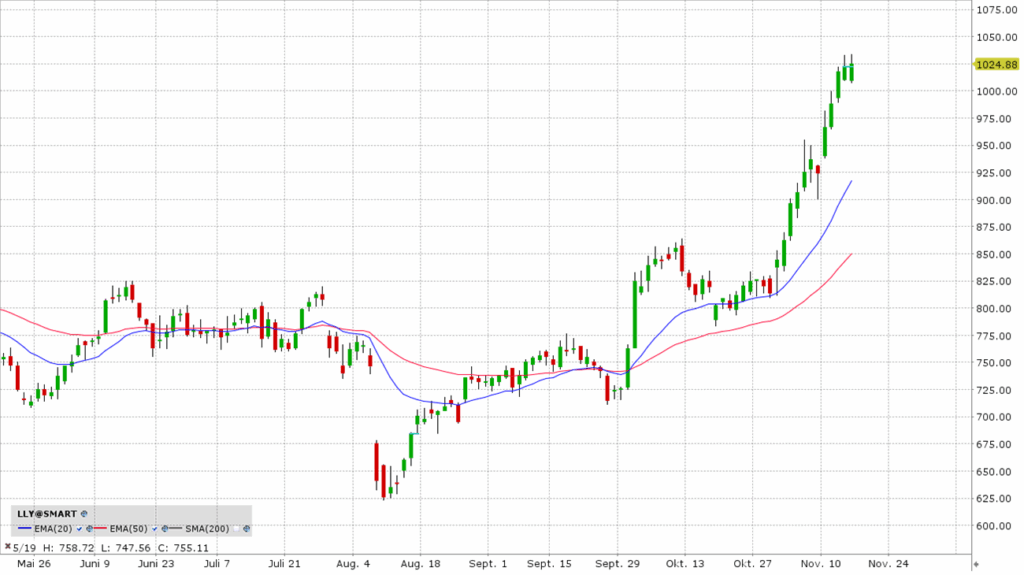The height and width of the screenshot is (575, 1024).
Task: Click the globe icon next to EMA(50)
Action: tap(165, 529)
